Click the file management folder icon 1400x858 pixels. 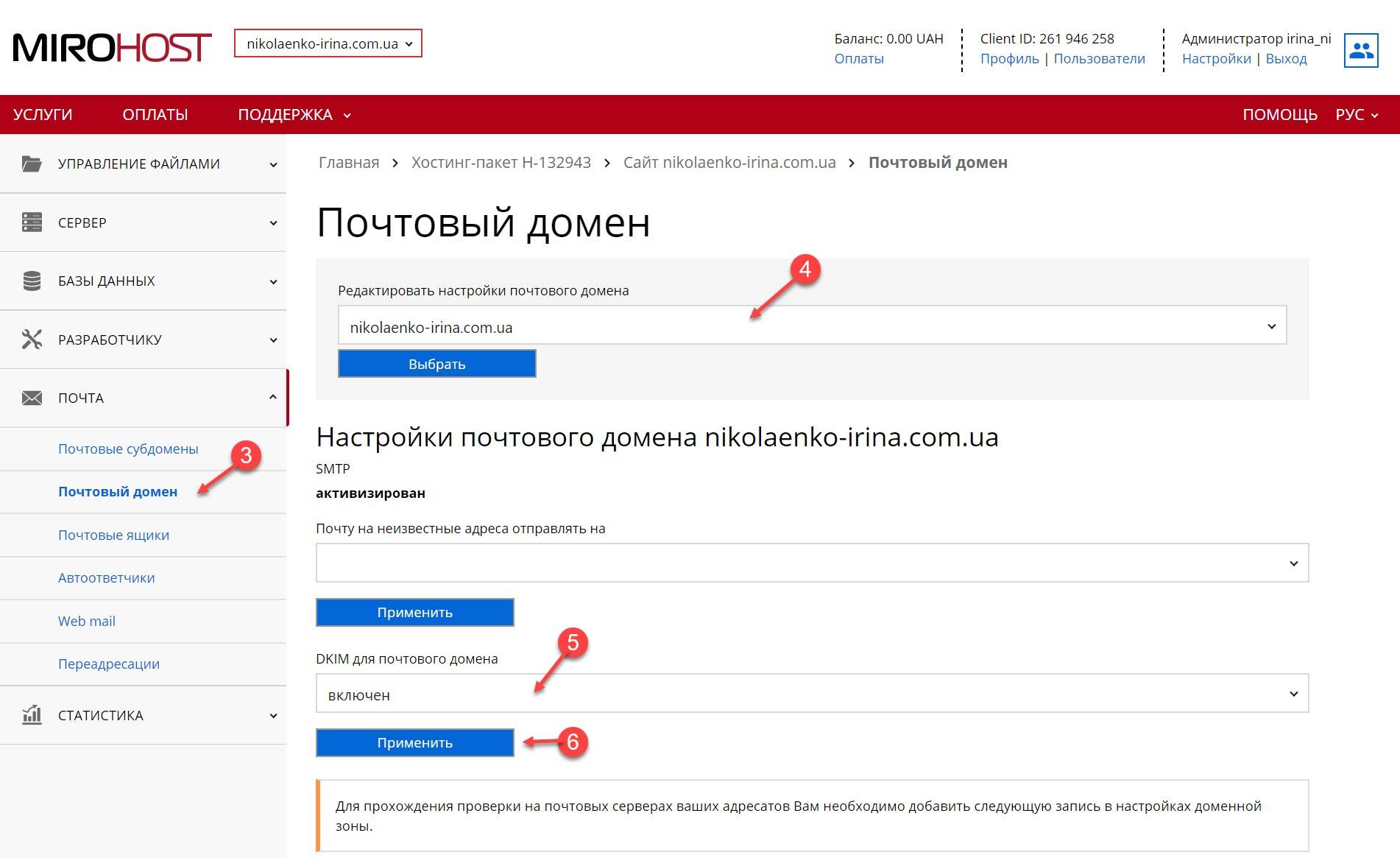32,163
